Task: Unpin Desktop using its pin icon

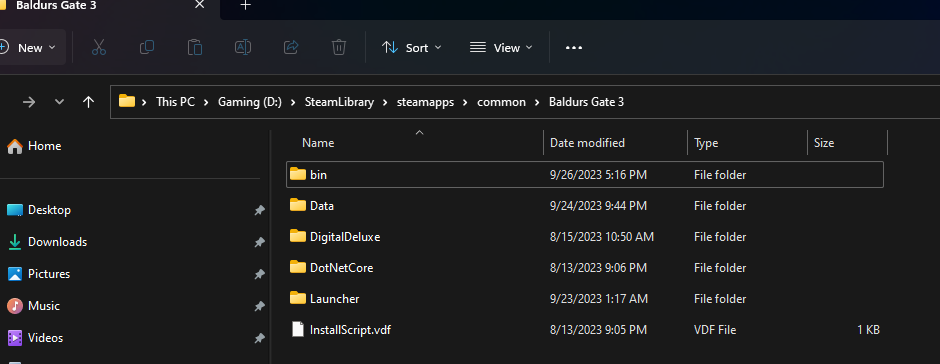Action: (259, 210)
